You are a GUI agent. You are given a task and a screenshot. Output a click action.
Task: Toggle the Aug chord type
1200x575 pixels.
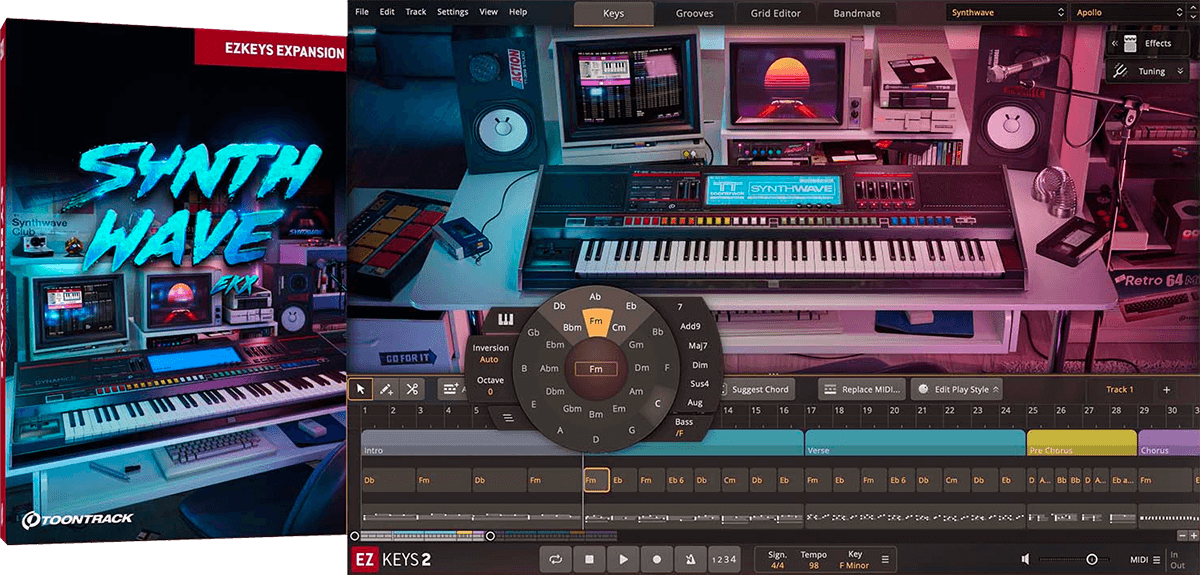tap(695, 403)
